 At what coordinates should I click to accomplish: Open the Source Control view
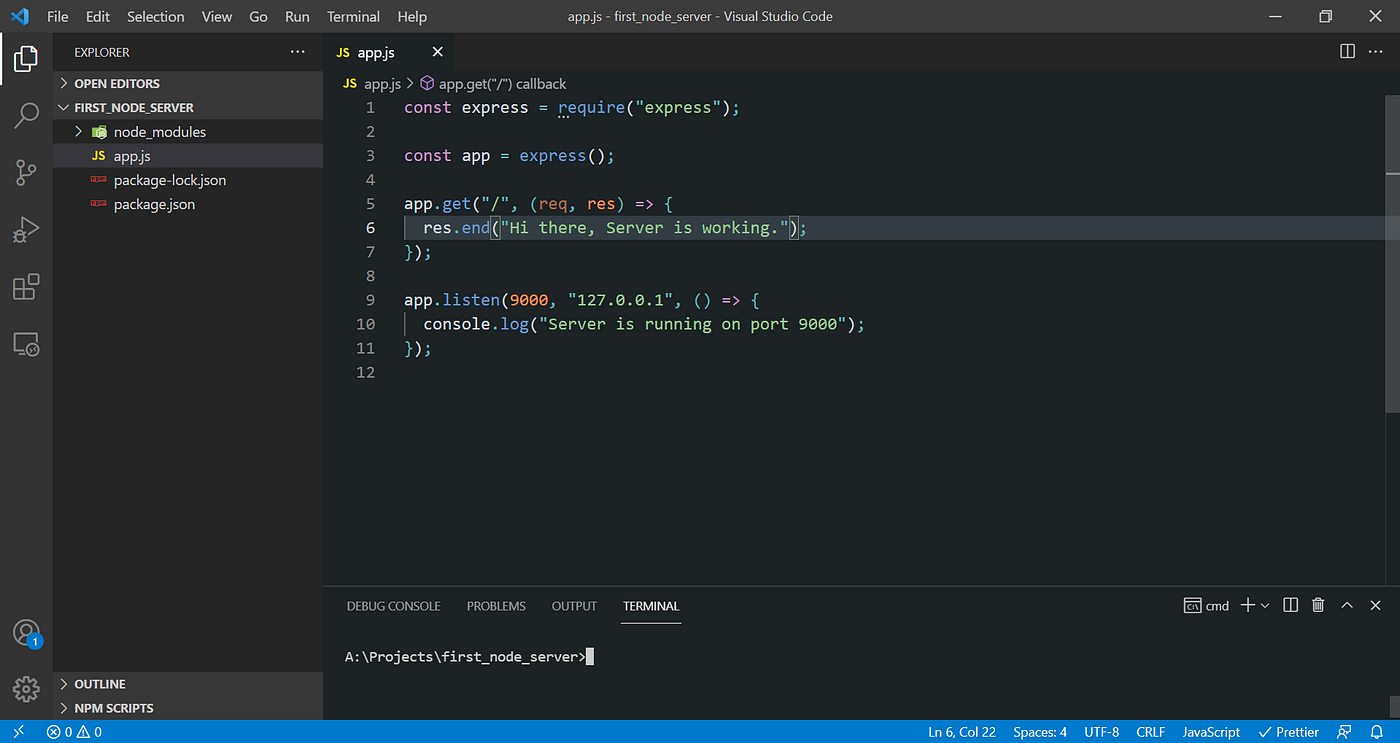[x=26, y=172]
